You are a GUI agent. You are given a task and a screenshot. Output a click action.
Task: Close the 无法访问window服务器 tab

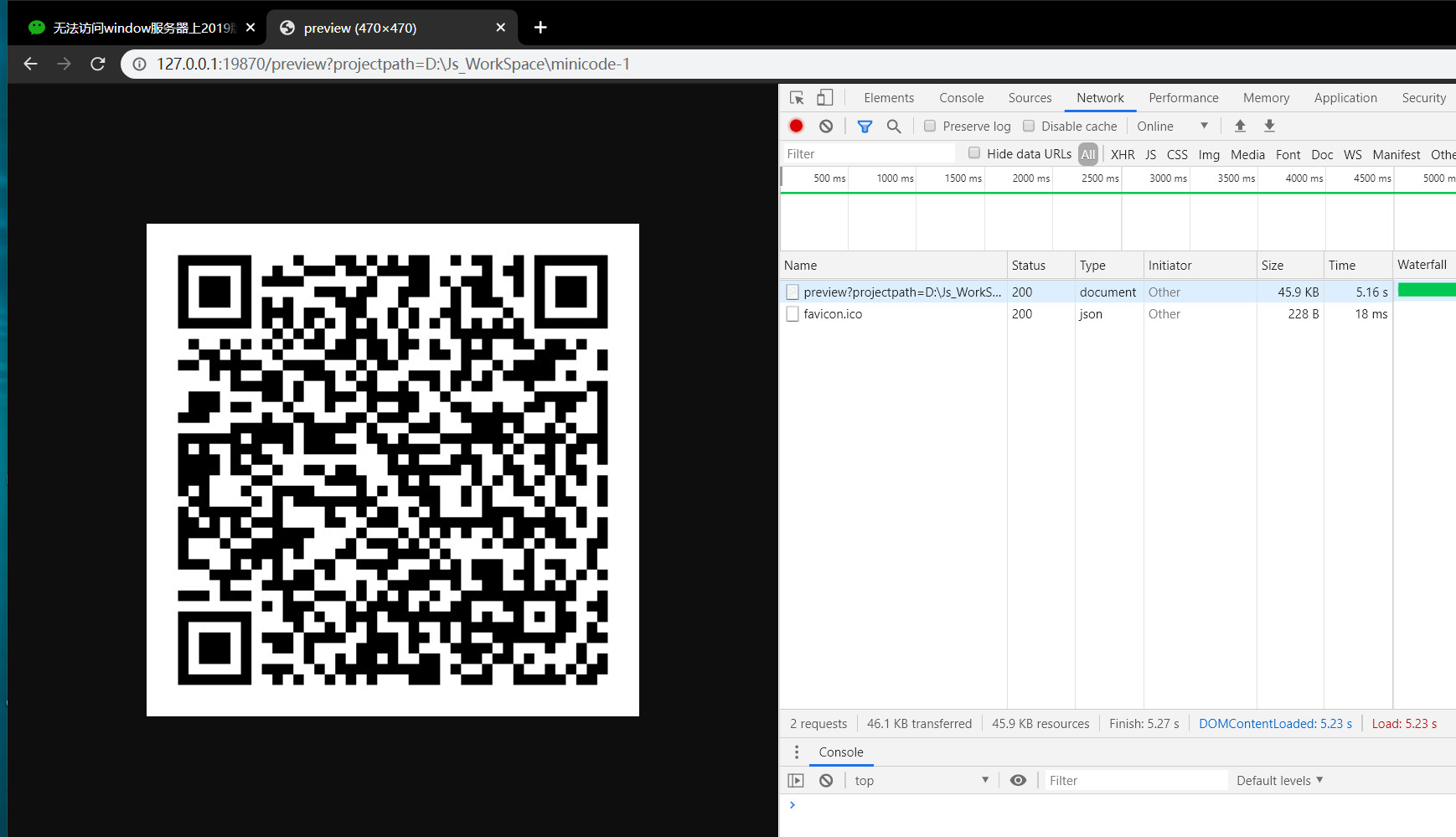coord(250,28)
